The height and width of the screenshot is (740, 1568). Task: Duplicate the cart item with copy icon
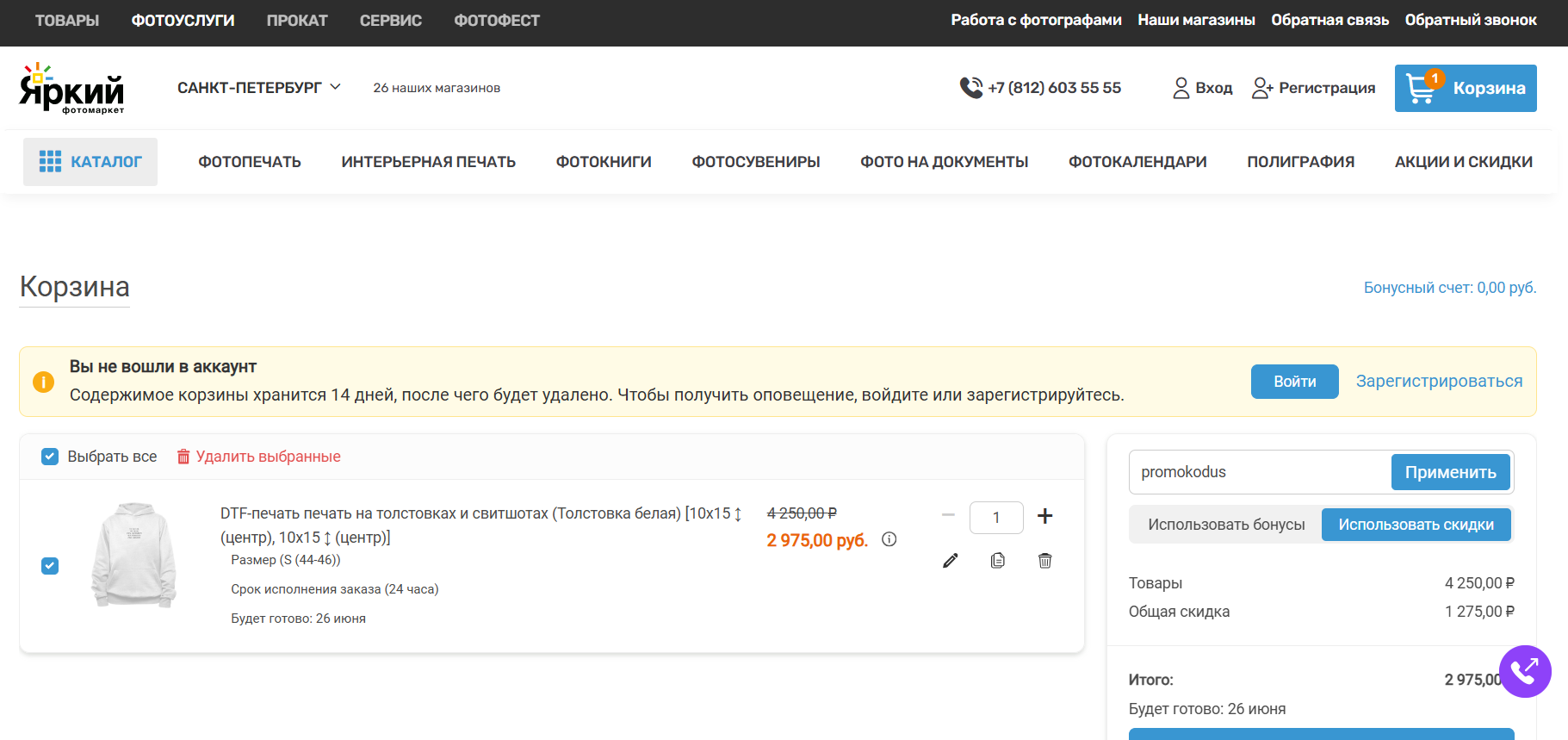997,561
